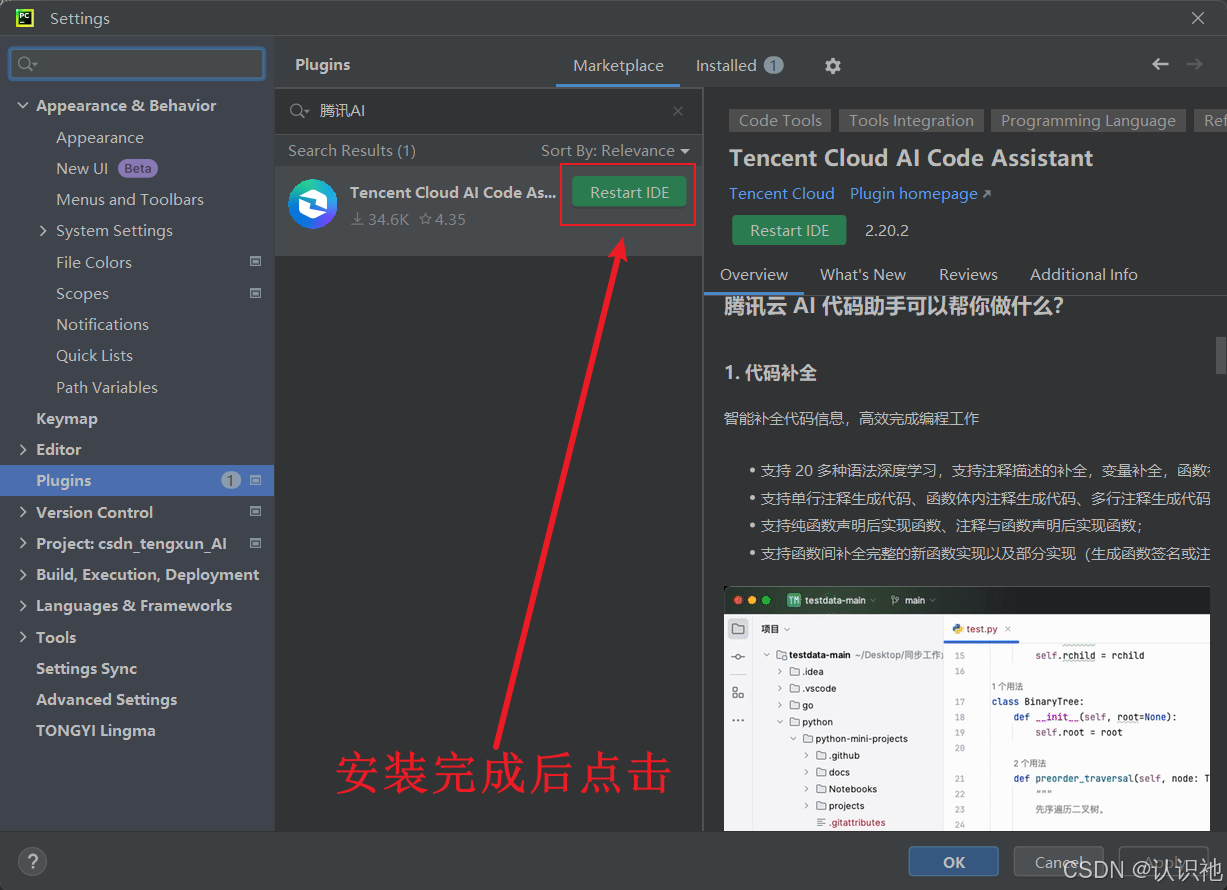This screenshot has width=1227, height=890.
Task: Click the back navigation arrow
Action: click(1160, 64)
